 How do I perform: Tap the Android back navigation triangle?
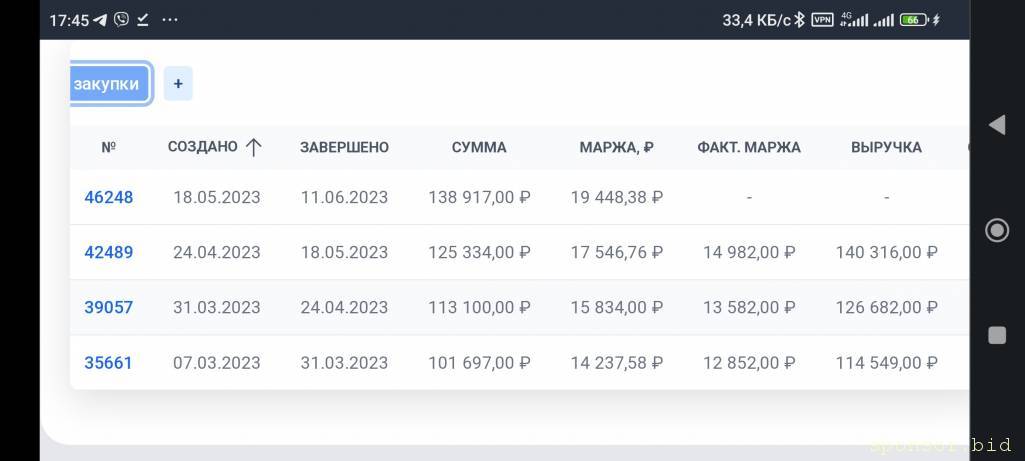996,125
